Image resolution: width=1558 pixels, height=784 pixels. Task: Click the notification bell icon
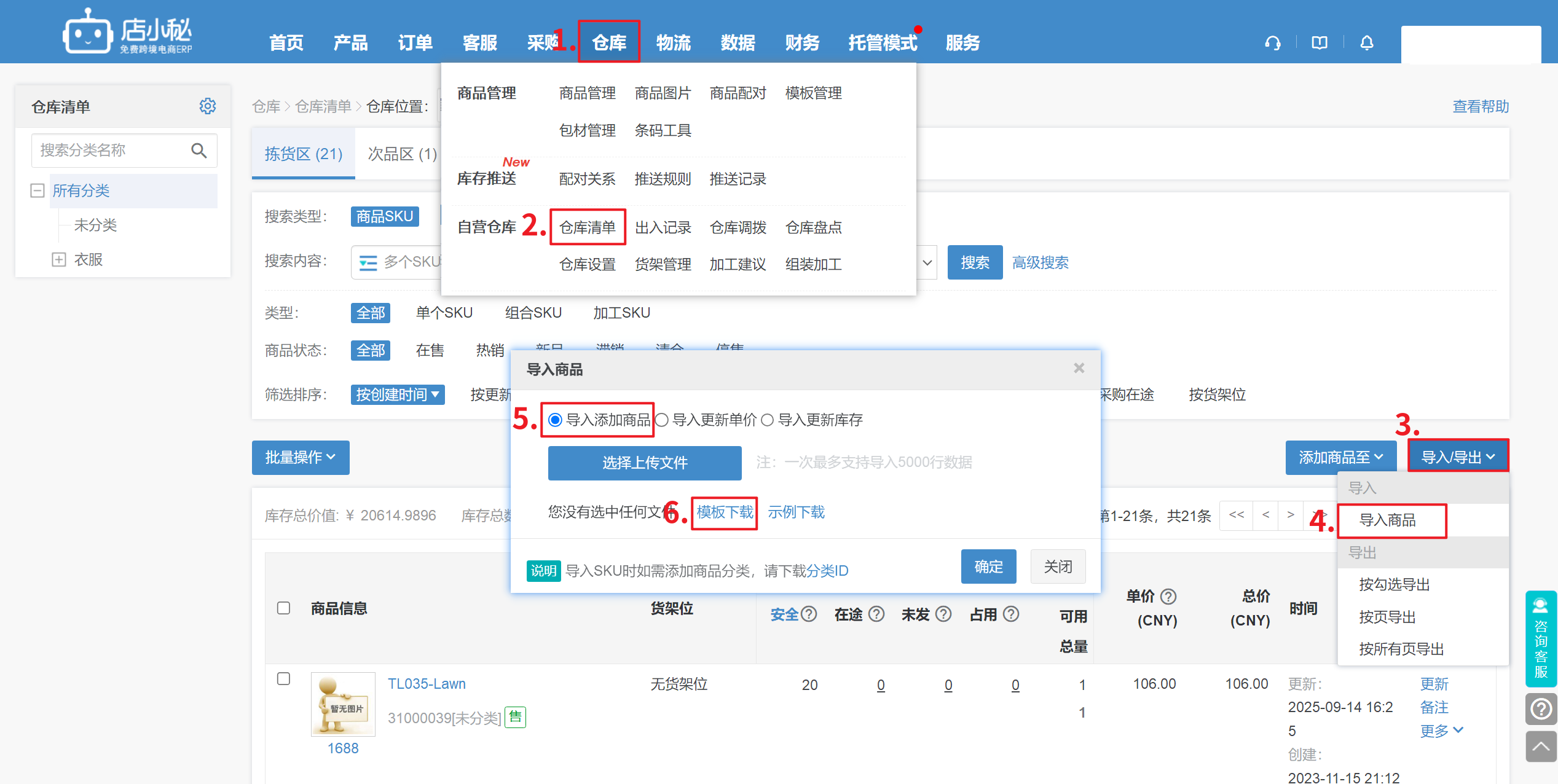click(1366, 43)
